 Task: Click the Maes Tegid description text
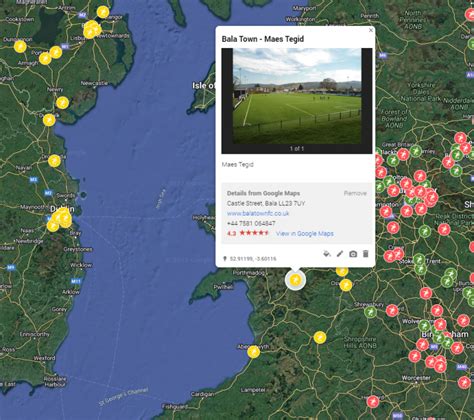click(238, 164)
